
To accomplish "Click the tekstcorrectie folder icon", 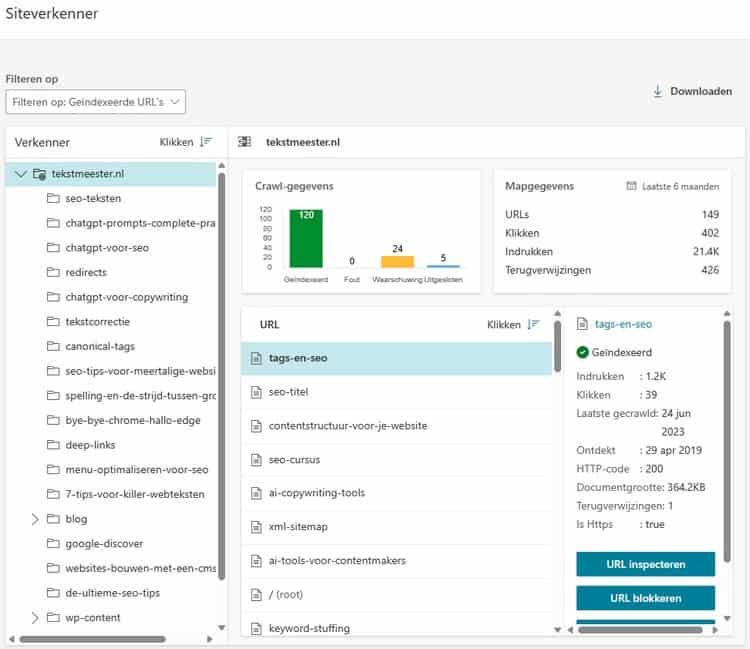I will (53, 321).
